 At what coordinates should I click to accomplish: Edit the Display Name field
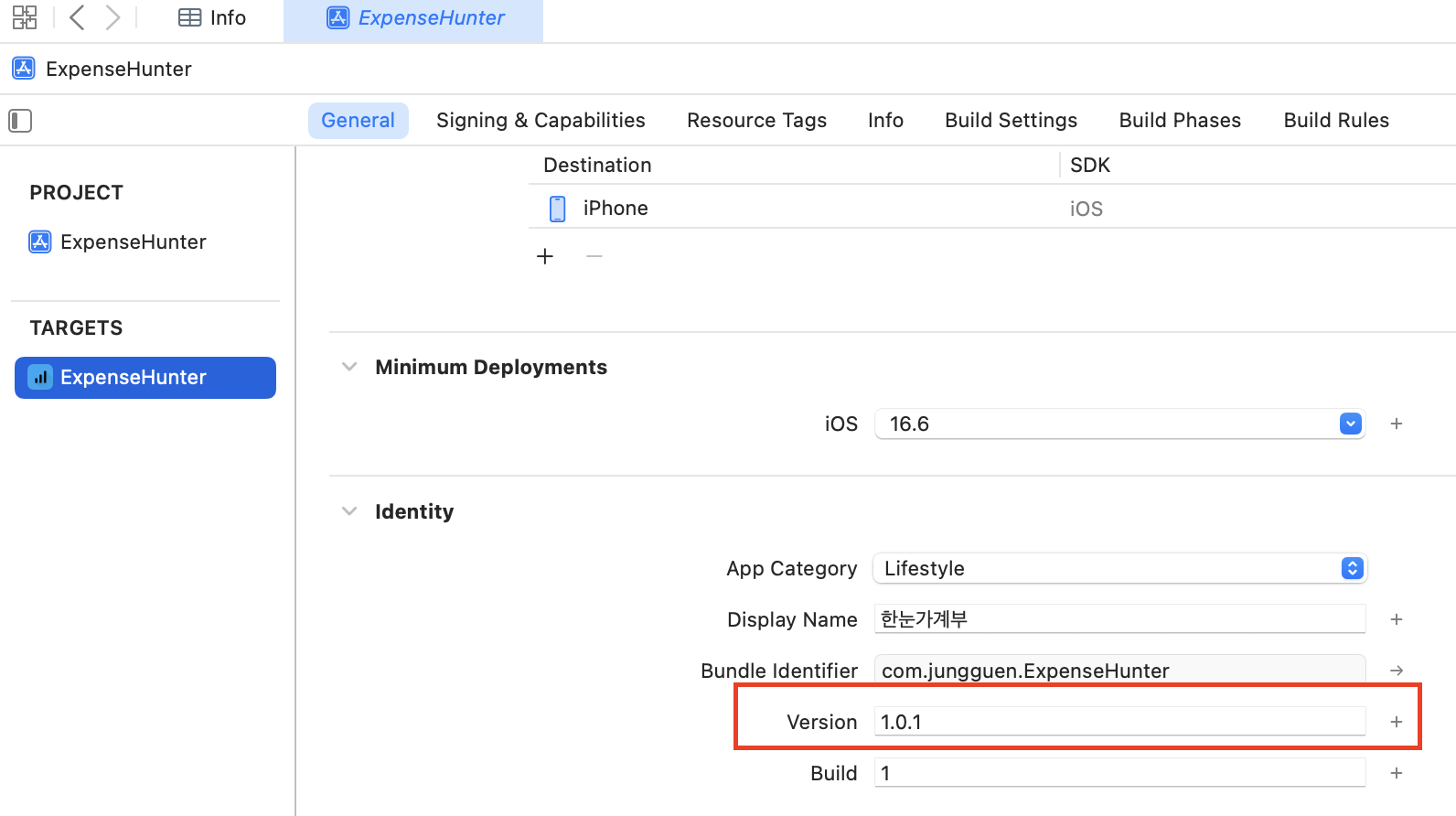coord(1120,619)
